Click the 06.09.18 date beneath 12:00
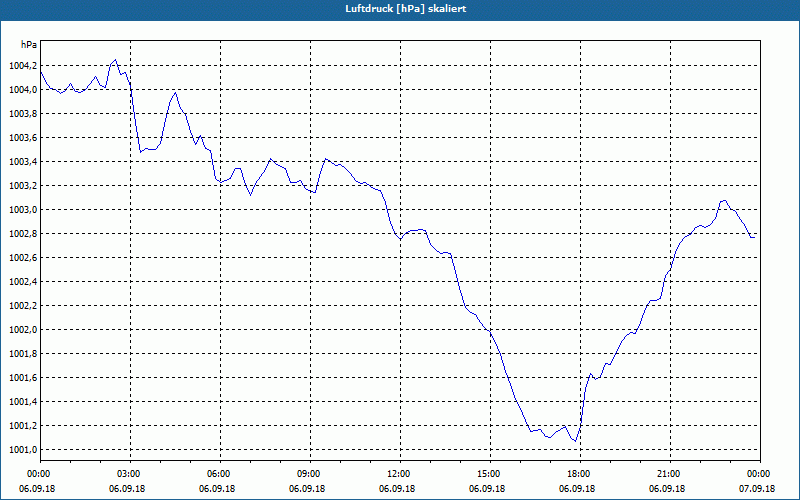800x500 pixels. click(x=397, y=488)
